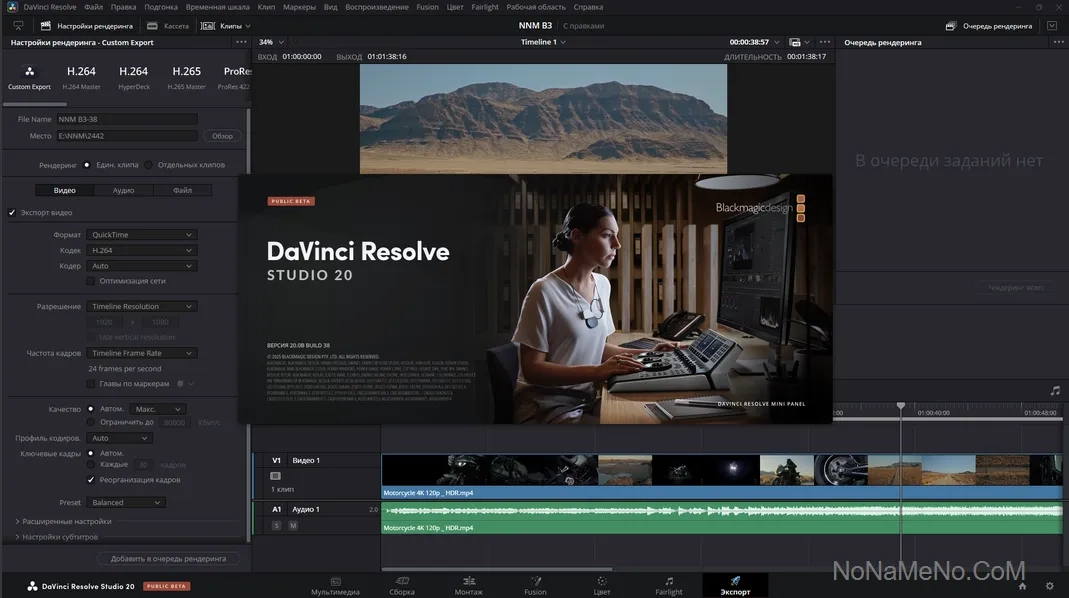Solo audio track A1
1069x598 pixels.
[x=276, y=525]
